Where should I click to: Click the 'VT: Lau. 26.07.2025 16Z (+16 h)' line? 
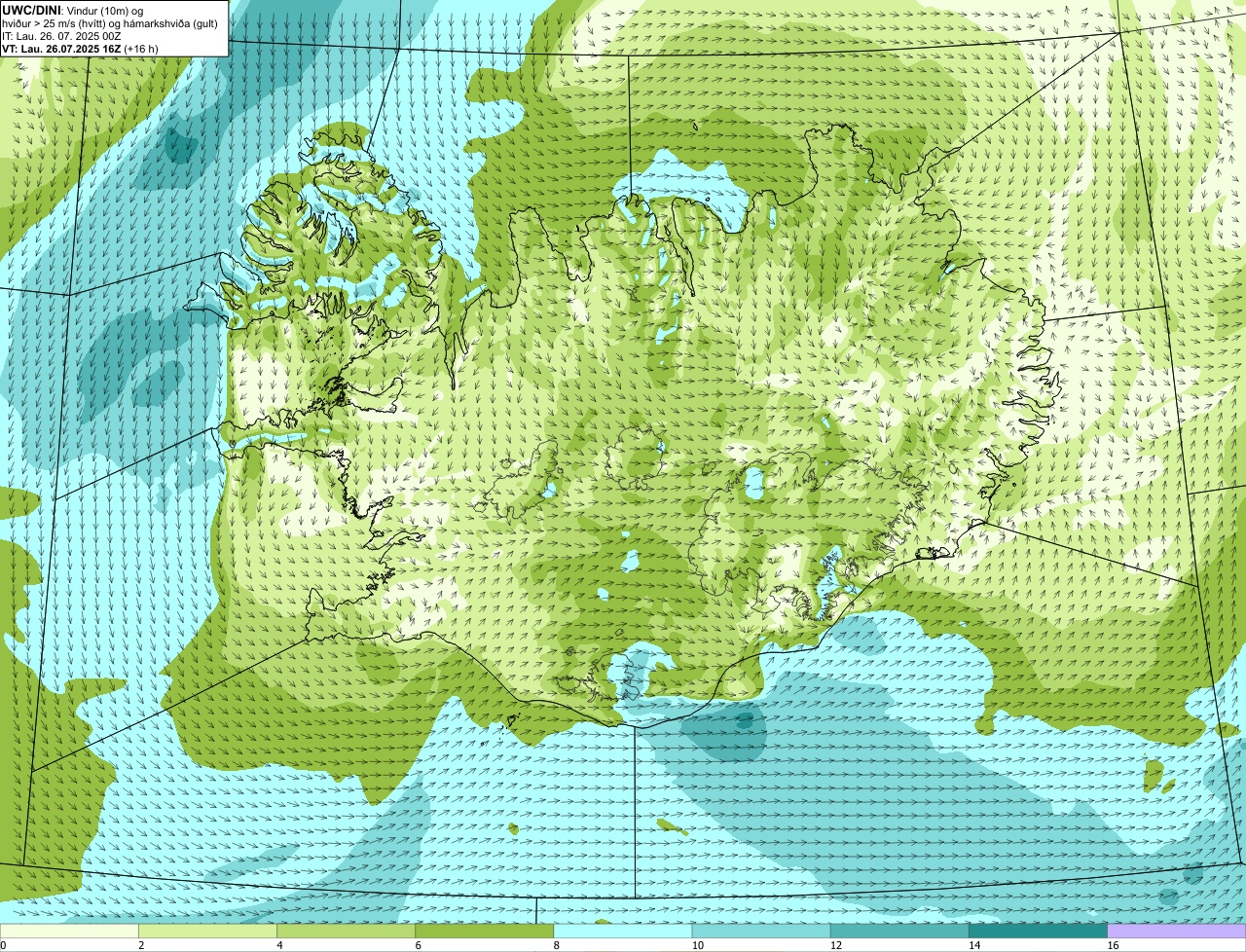coord(80,49)
